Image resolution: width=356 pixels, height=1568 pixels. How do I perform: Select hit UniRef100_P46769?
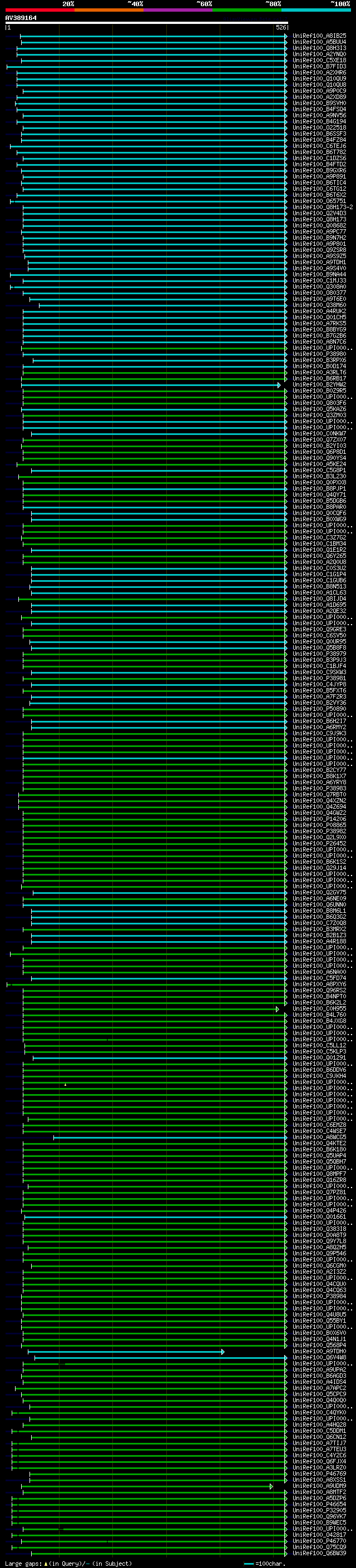click(319, 1474)
